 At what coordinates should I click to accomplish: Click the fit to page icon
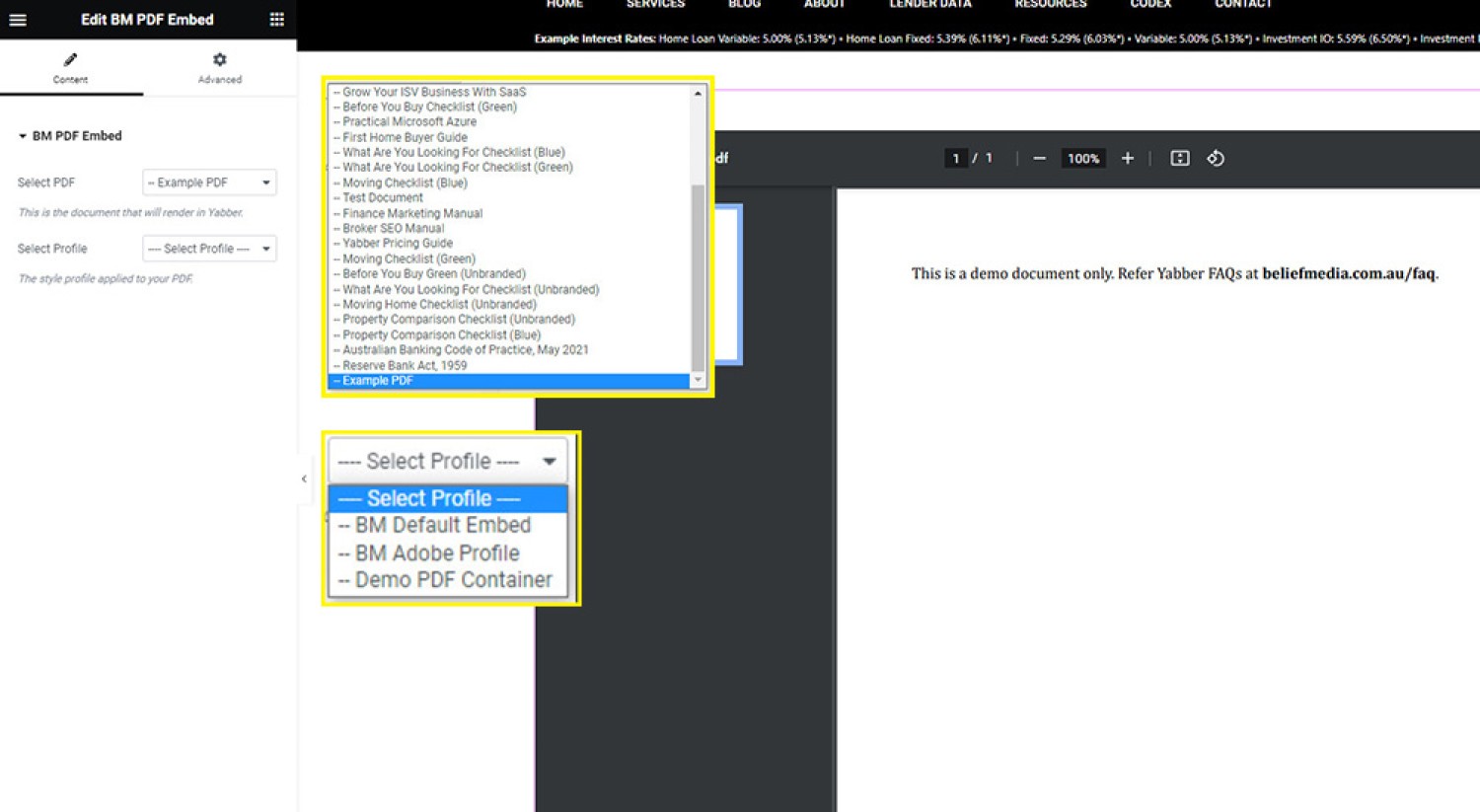tap(1180, 159)
